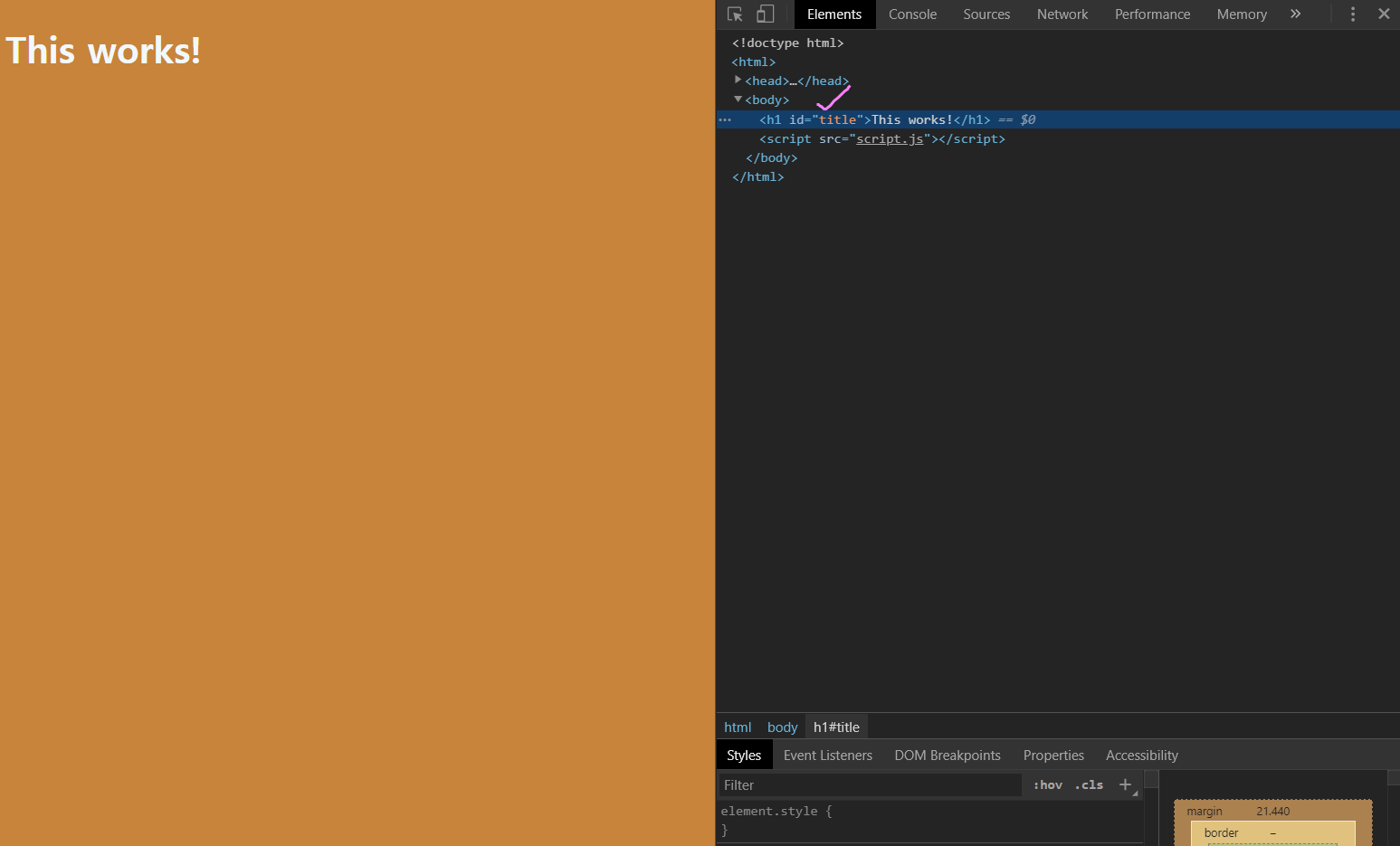
Task: Select html in the breadcrumb bar
Action: coord(738,727)
